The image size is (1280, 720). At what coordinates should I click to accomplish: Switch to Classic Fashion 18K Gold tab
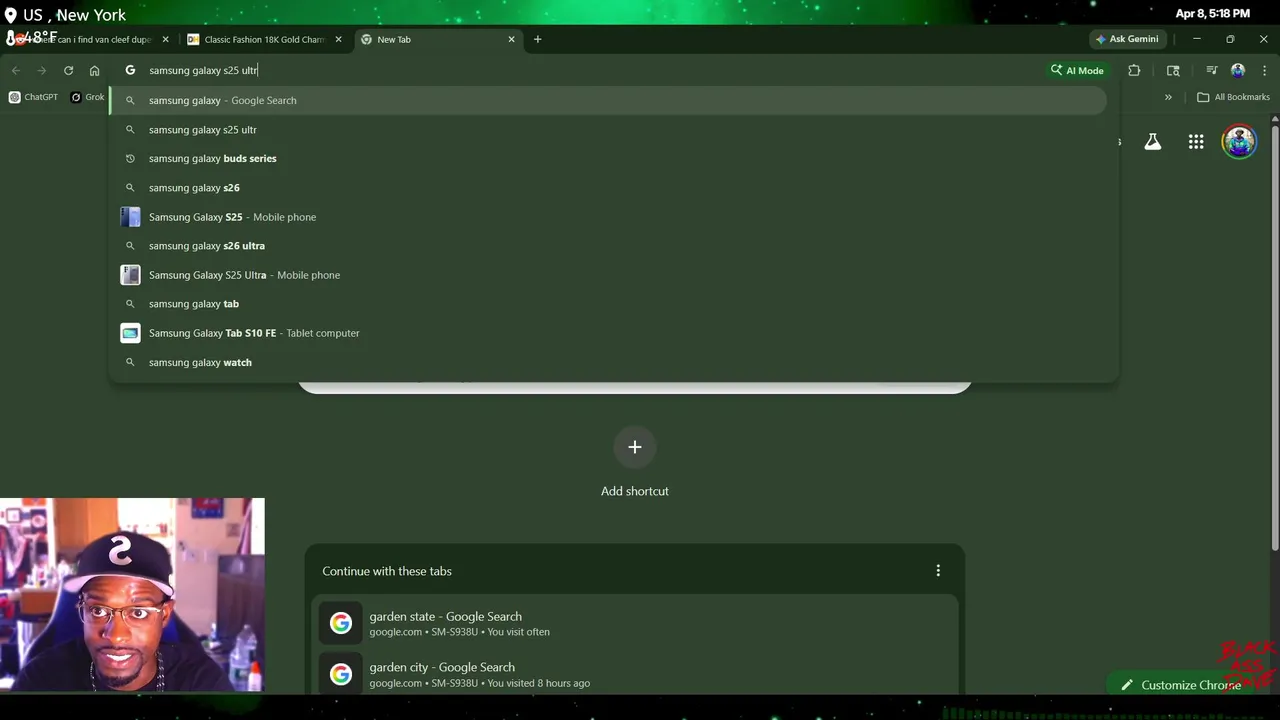click(x=264, y=39)
